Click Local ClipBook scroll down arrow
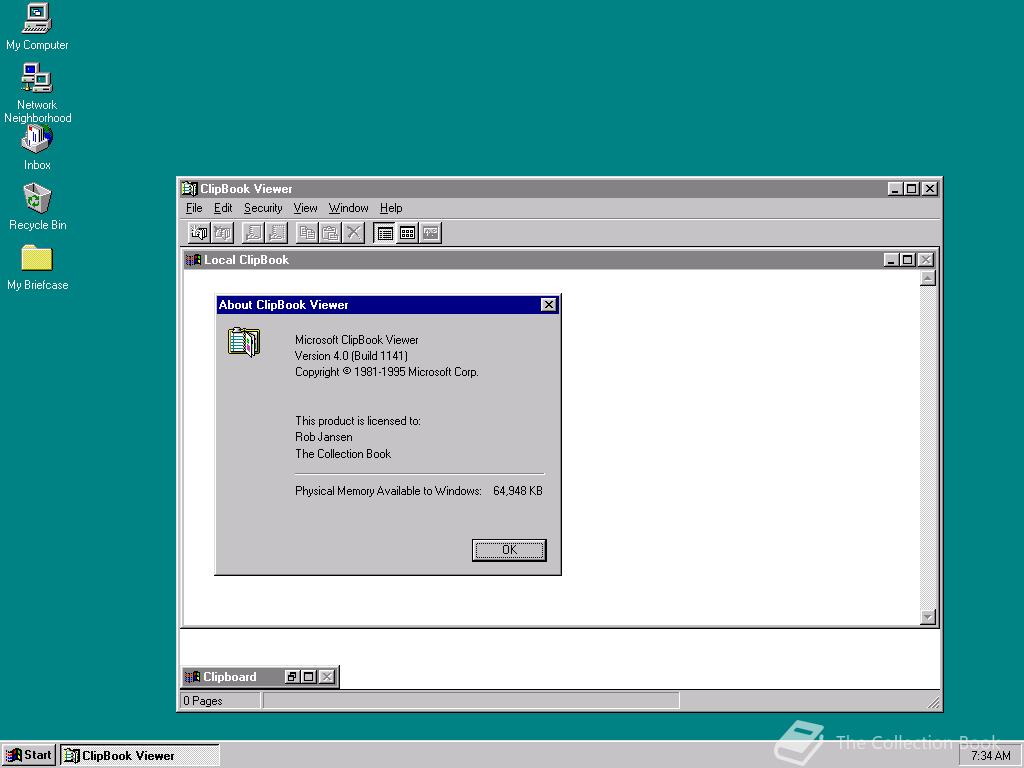Viewport: 1024px width, 768px height. 928,616
